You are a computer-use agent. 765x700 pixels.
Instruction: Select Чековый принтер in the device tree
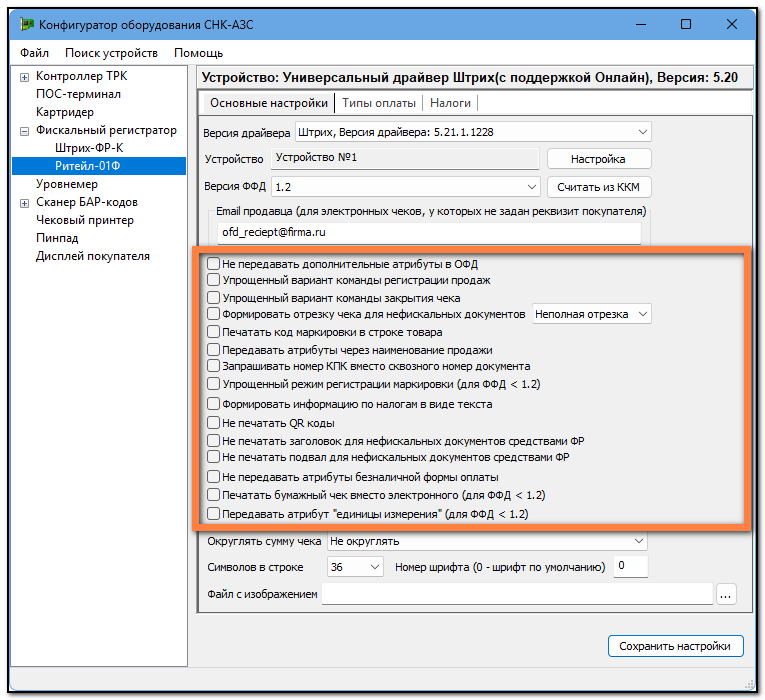click(x=84, y=220)
